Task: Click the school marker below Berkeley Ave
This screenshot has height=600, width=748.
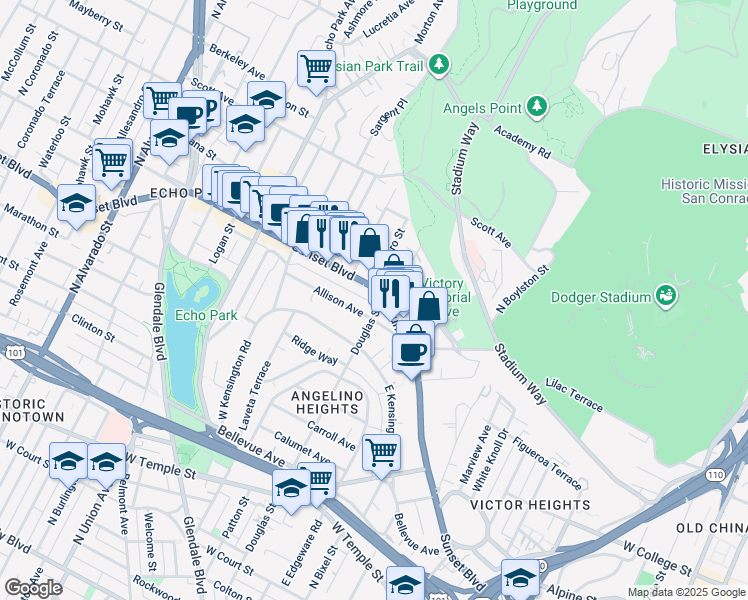Action: click(x=266, y=101)
